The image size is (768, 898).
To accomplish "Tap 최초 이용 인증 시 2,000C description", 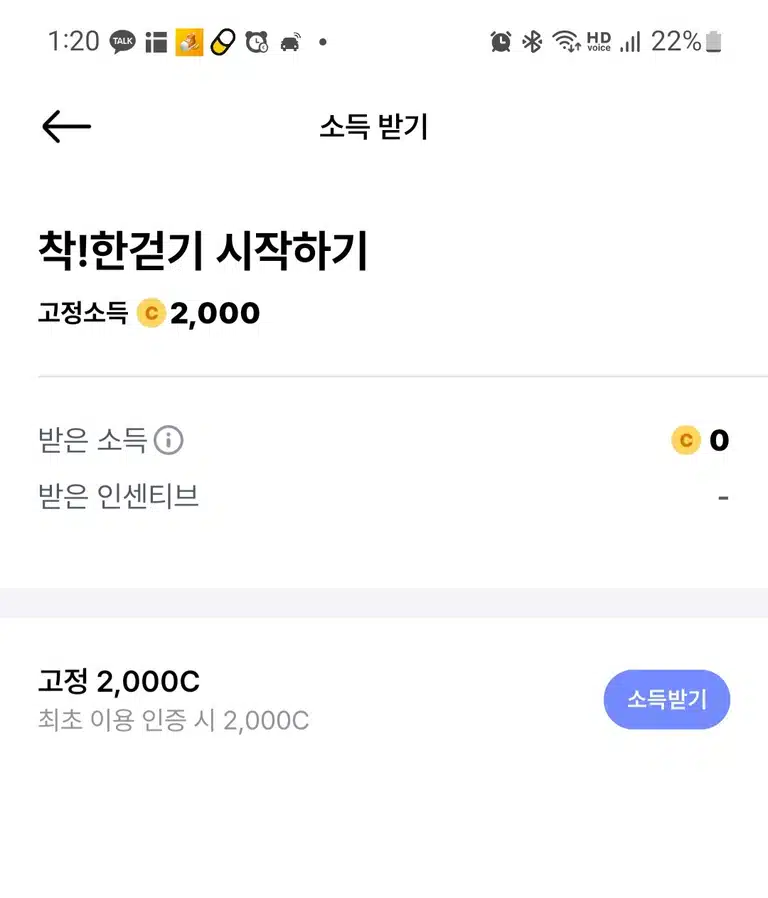I will [x=174, y=720].
